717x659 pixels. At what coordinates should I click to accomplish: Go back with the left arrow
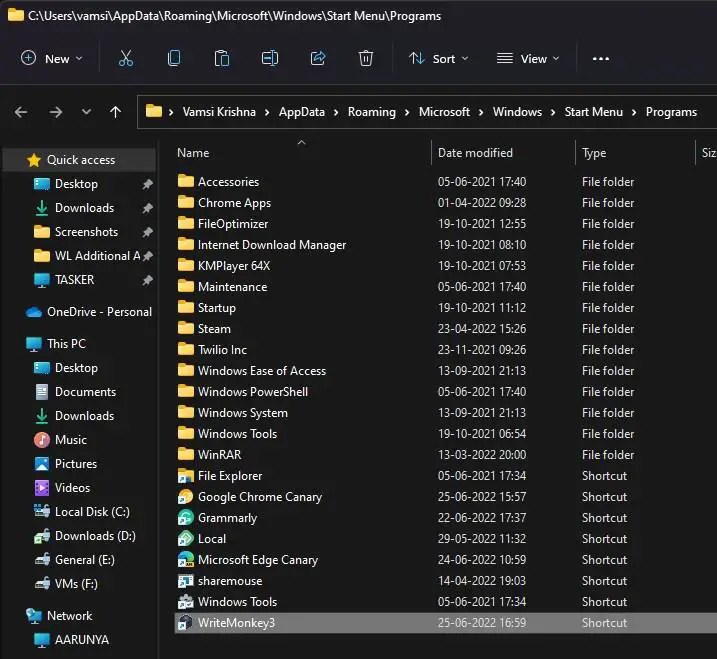click(x=21, y=112)
